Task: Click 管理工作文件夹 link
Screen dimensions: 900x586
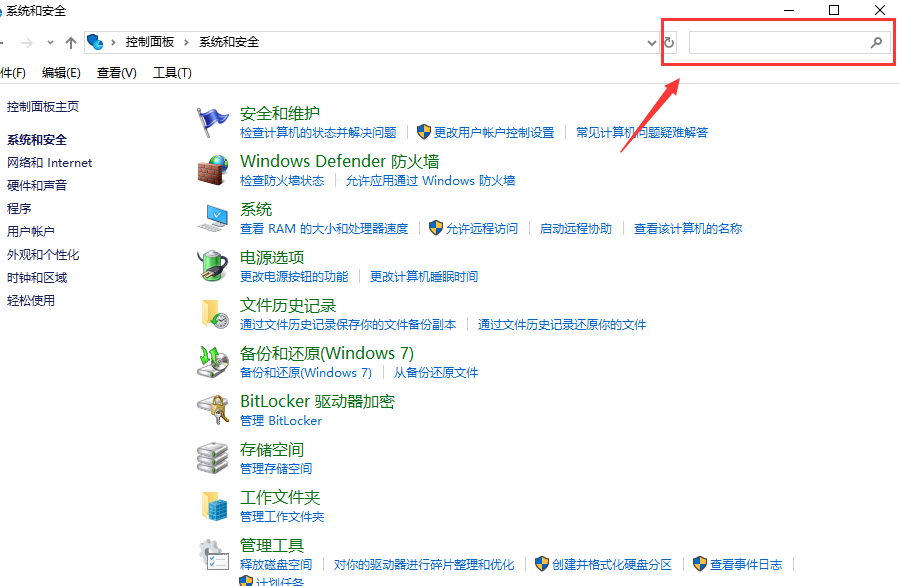Action: [282, 517]
